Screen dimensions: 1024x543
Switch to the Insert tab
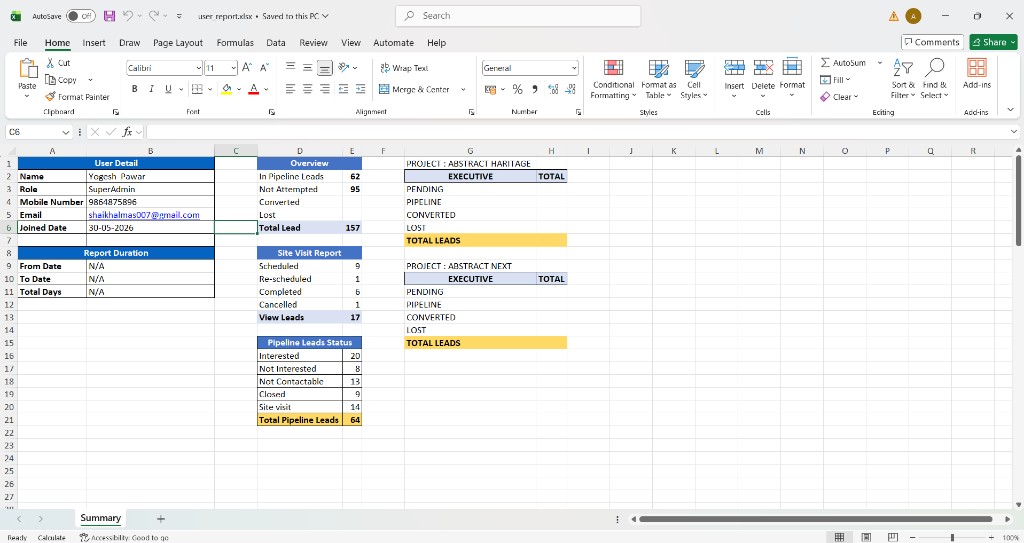coord(94,42)
